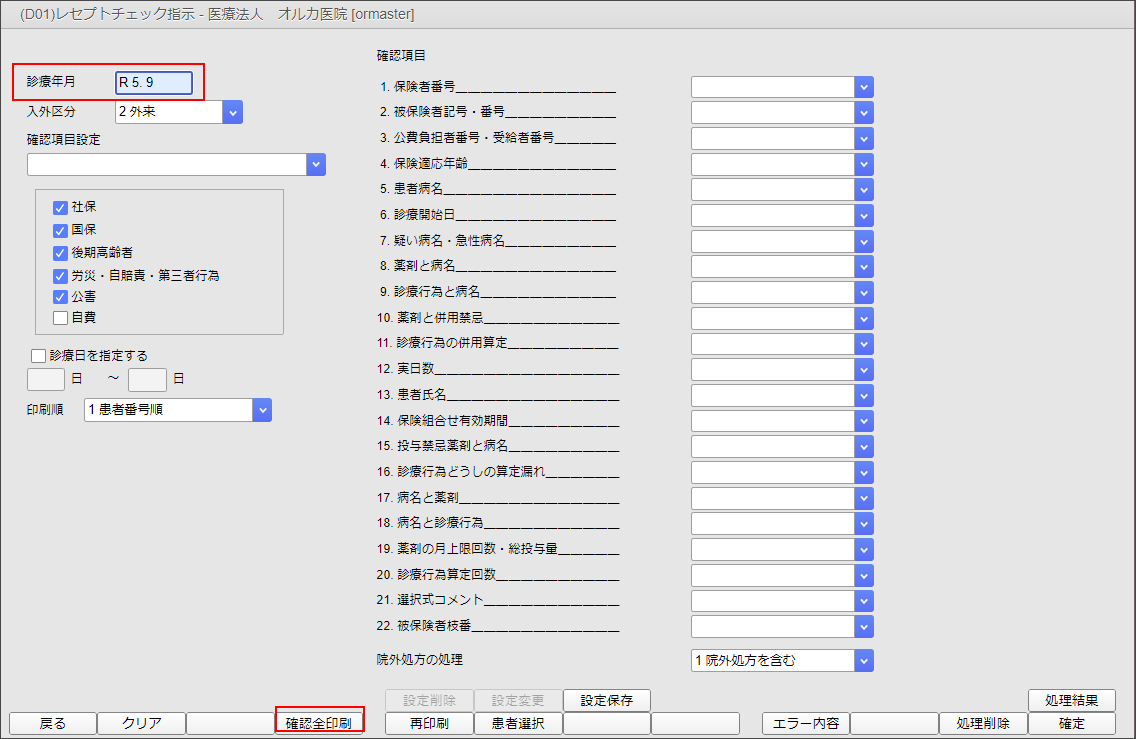Open the 院外処方の処理 dropdown arrow

pos(864,660)
